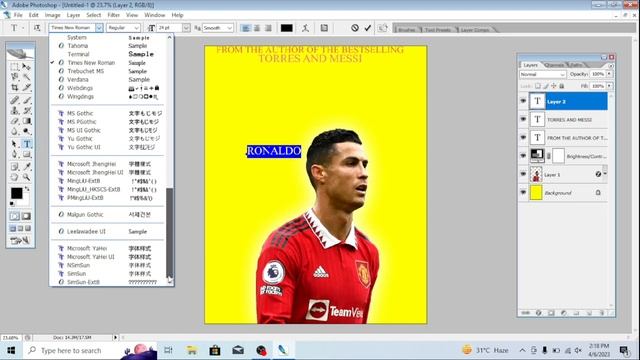Open the Character and Paragraph palettes
Viewport: 640px width, 360px height.
coord(324,28)
